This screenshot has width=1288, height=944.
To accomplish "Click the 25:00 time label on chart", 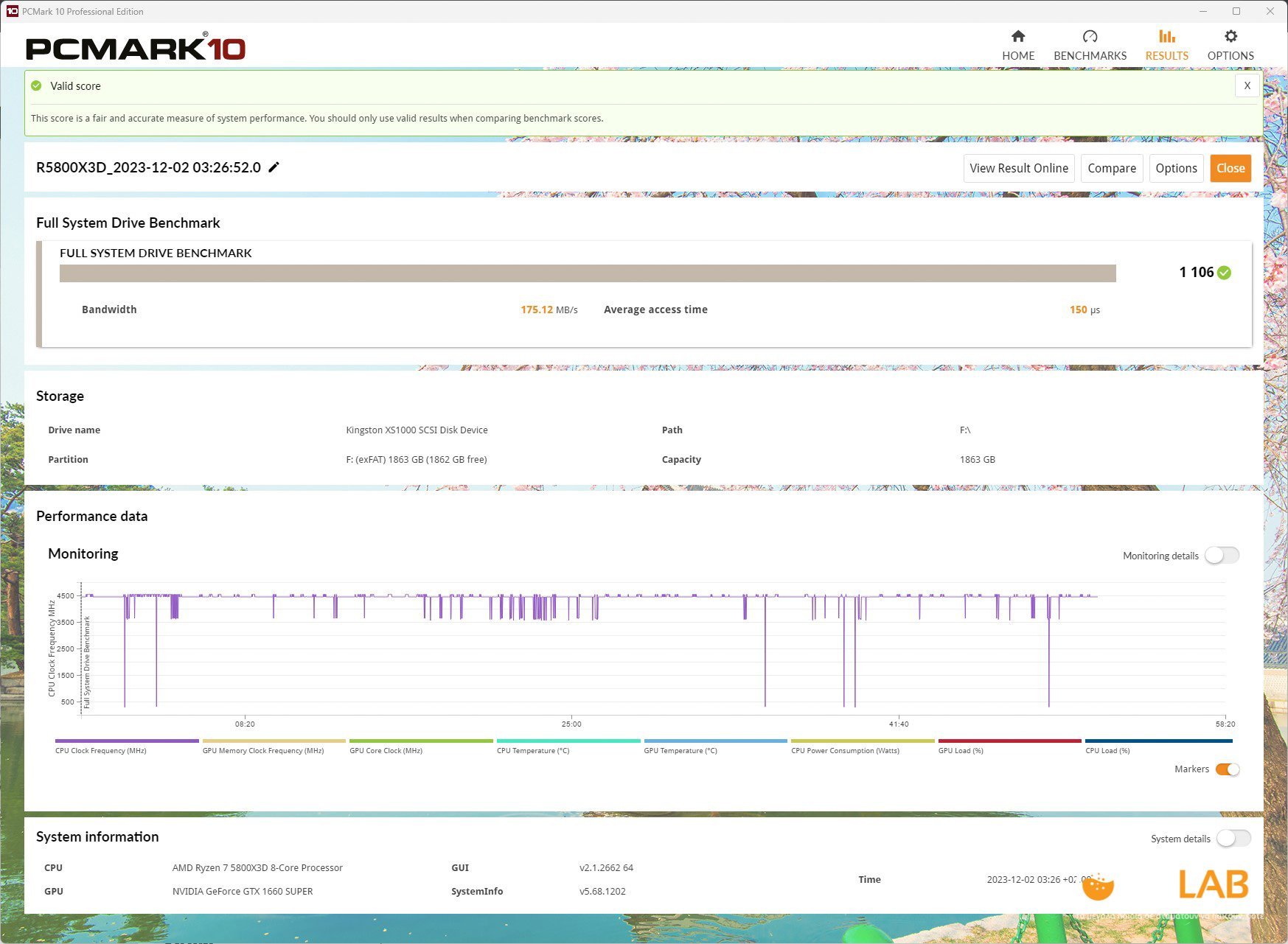I will click(571, 724).
